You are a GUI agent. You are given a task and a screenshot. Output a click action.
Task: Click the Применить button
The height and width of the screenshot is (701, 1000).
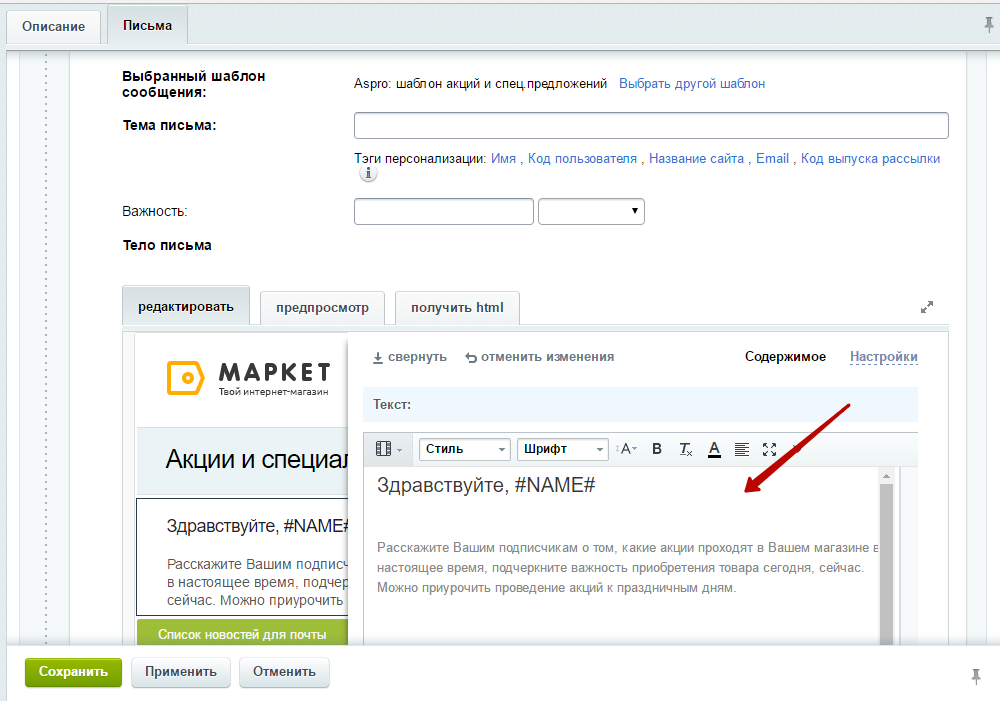(180, 672)
